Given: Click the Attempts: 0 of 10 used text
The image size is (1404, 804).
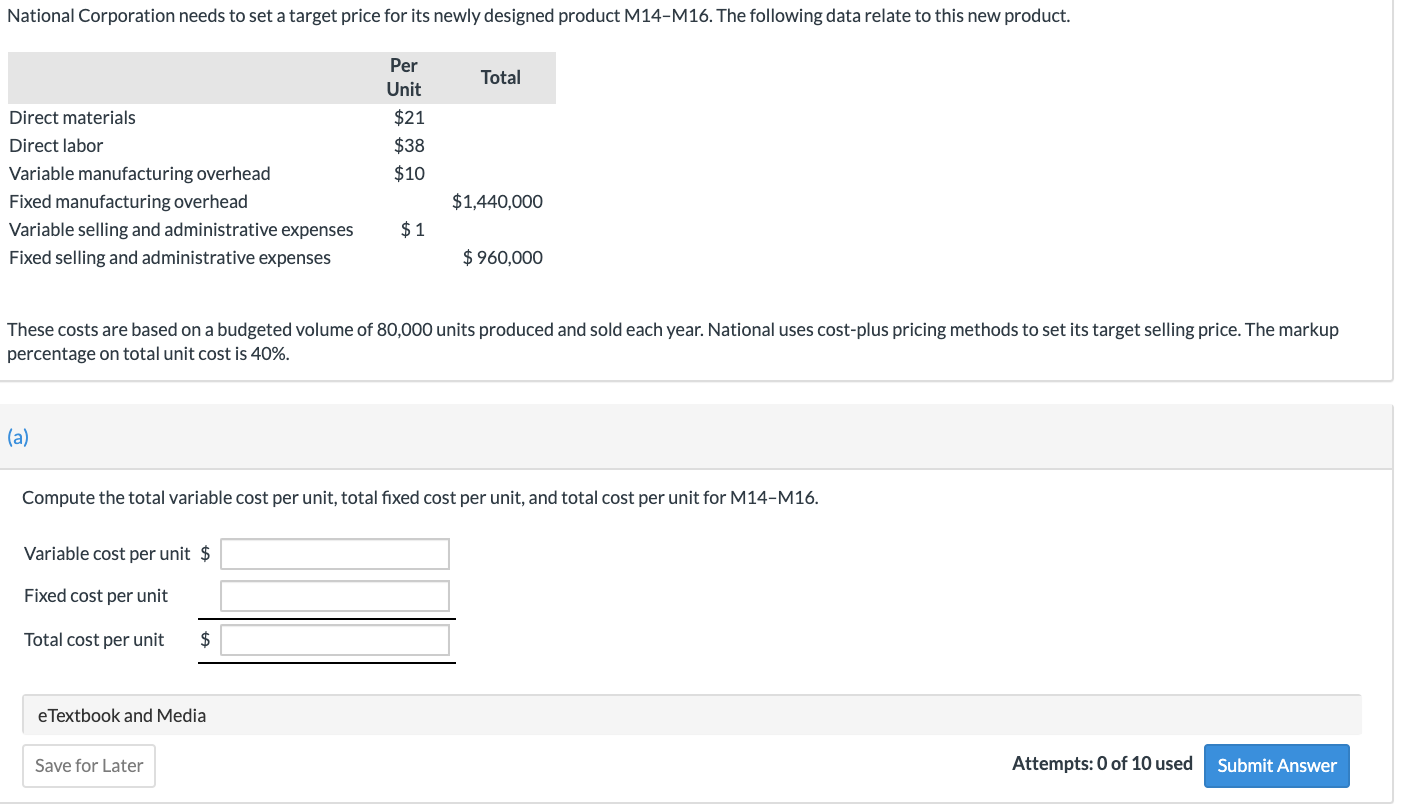Looking at the screenshot, I should point(1104,763).
